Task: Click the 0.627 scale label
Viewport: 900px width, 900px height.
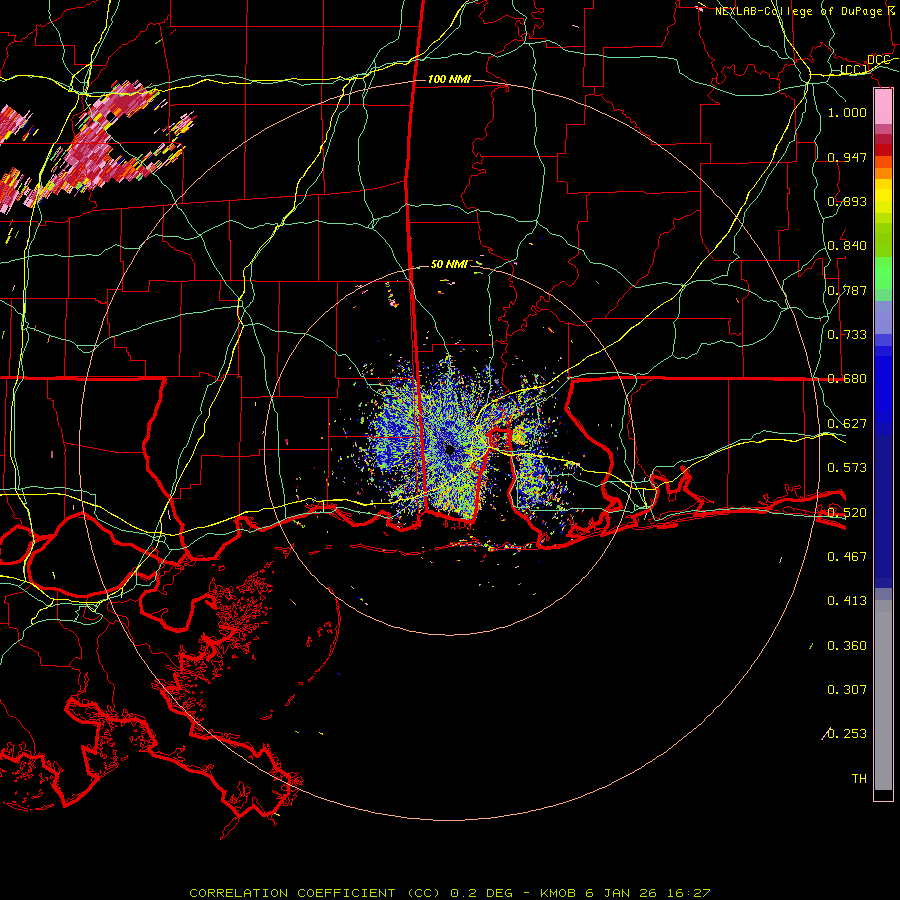Action: pos(847,424)
